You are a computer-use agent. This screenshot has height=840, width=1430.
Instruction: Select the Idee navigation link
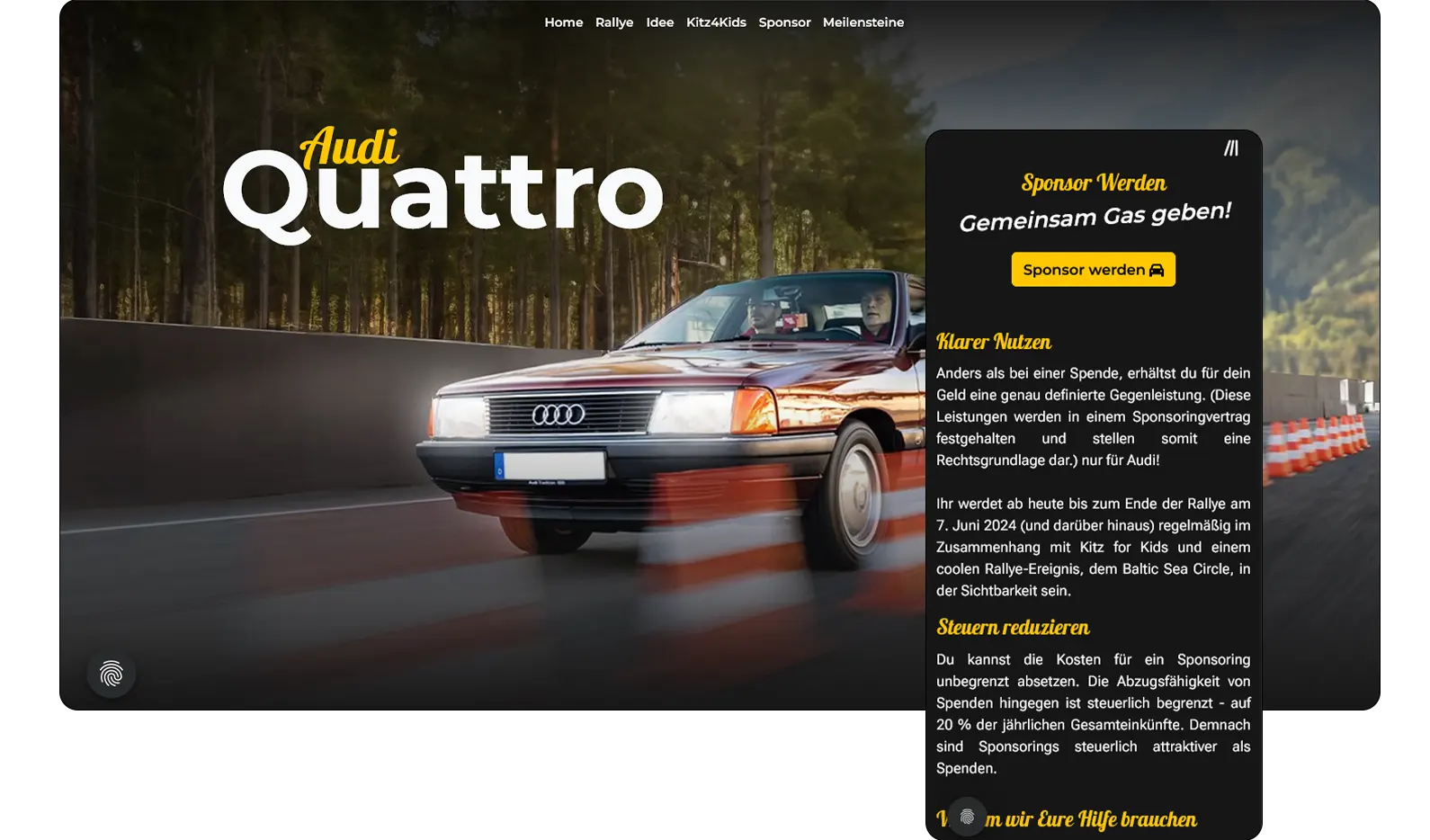(x=660, y=22)
